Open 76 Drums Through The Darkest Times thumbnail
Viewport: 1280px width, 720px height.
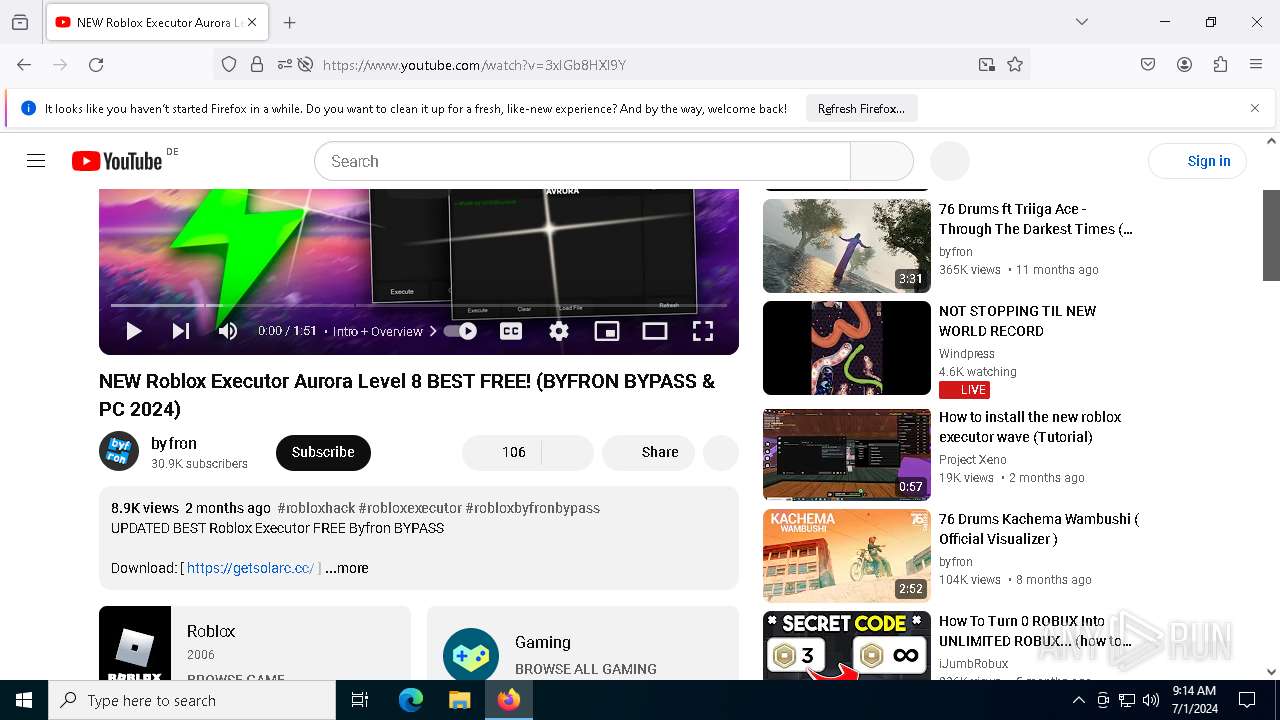click(847, 246)
